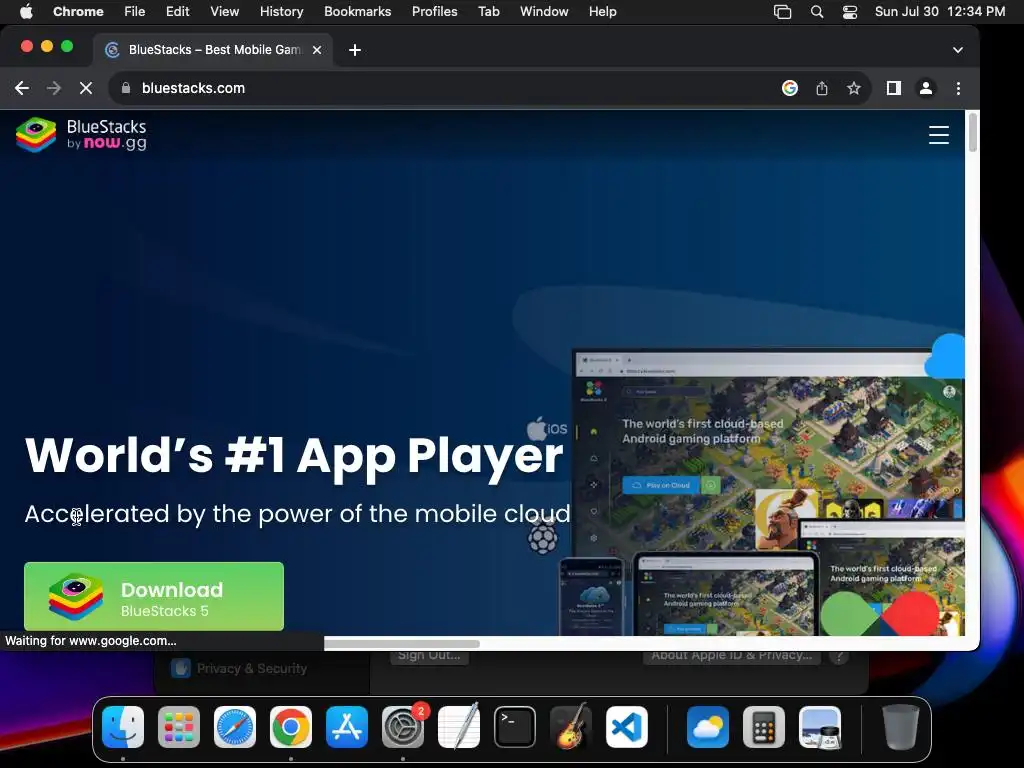The image size is (1024, 768).
Task: Open System Settings from the Dock
Action: pos(403,727)
